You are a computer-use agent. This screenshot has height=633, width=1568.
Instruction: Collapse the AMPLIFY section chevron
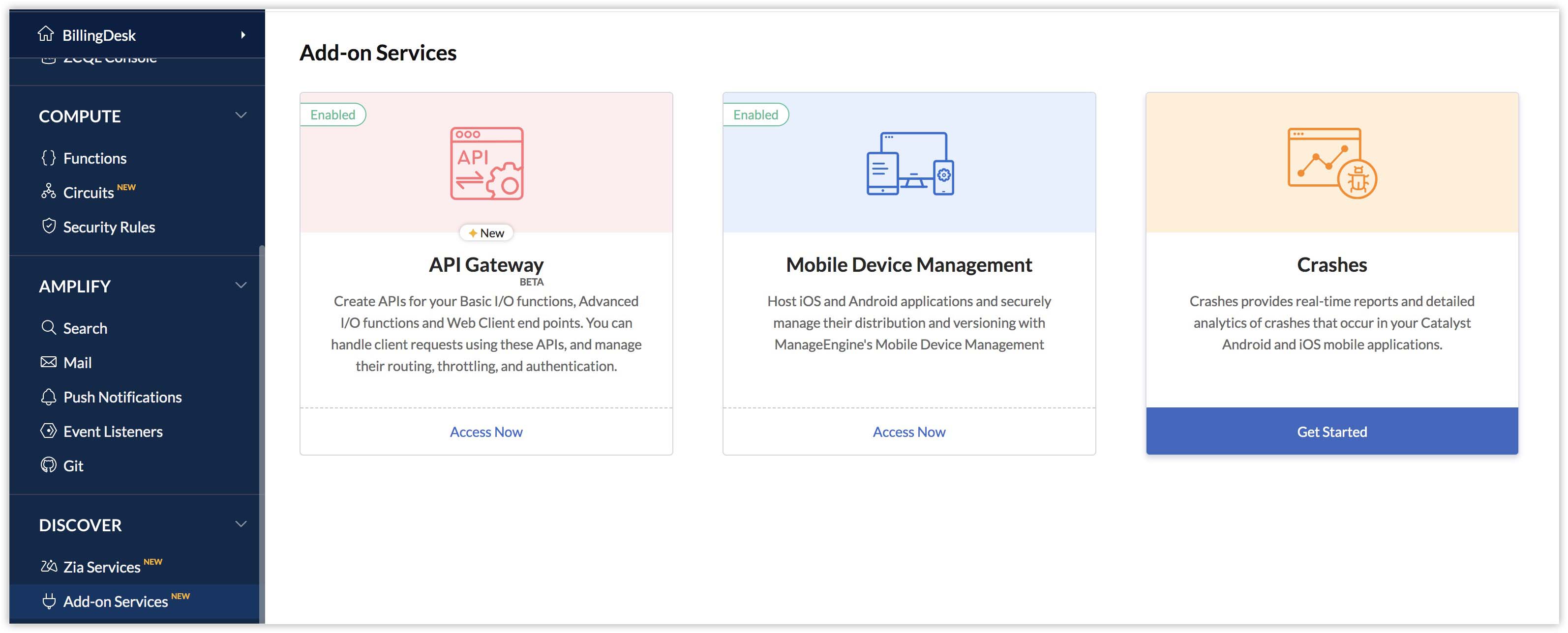(x=241, y=285)
